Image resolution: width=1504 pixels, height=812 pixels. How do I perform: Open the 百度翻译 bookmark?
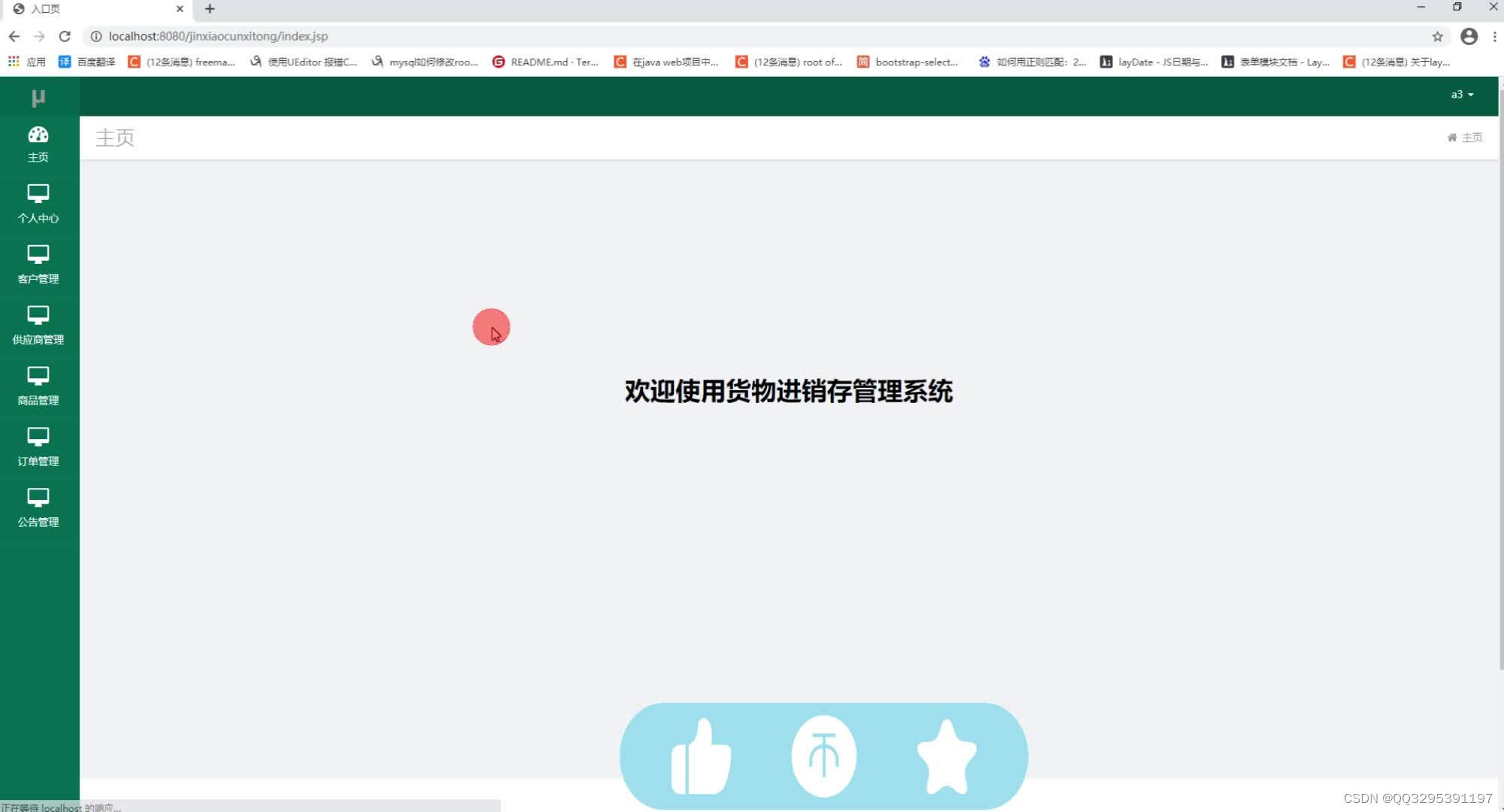87,62
